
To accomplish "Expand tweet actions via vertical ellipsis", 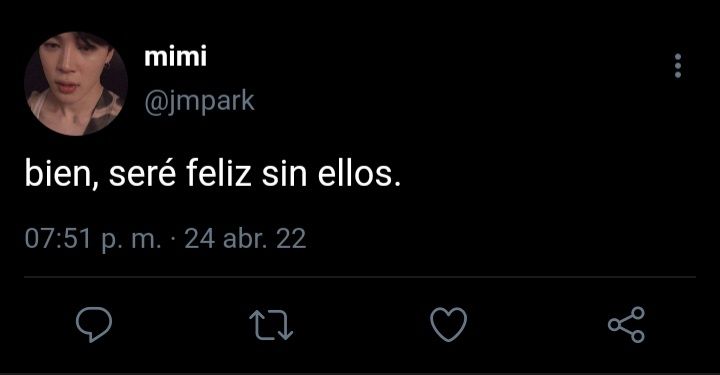I will point(678,66).
